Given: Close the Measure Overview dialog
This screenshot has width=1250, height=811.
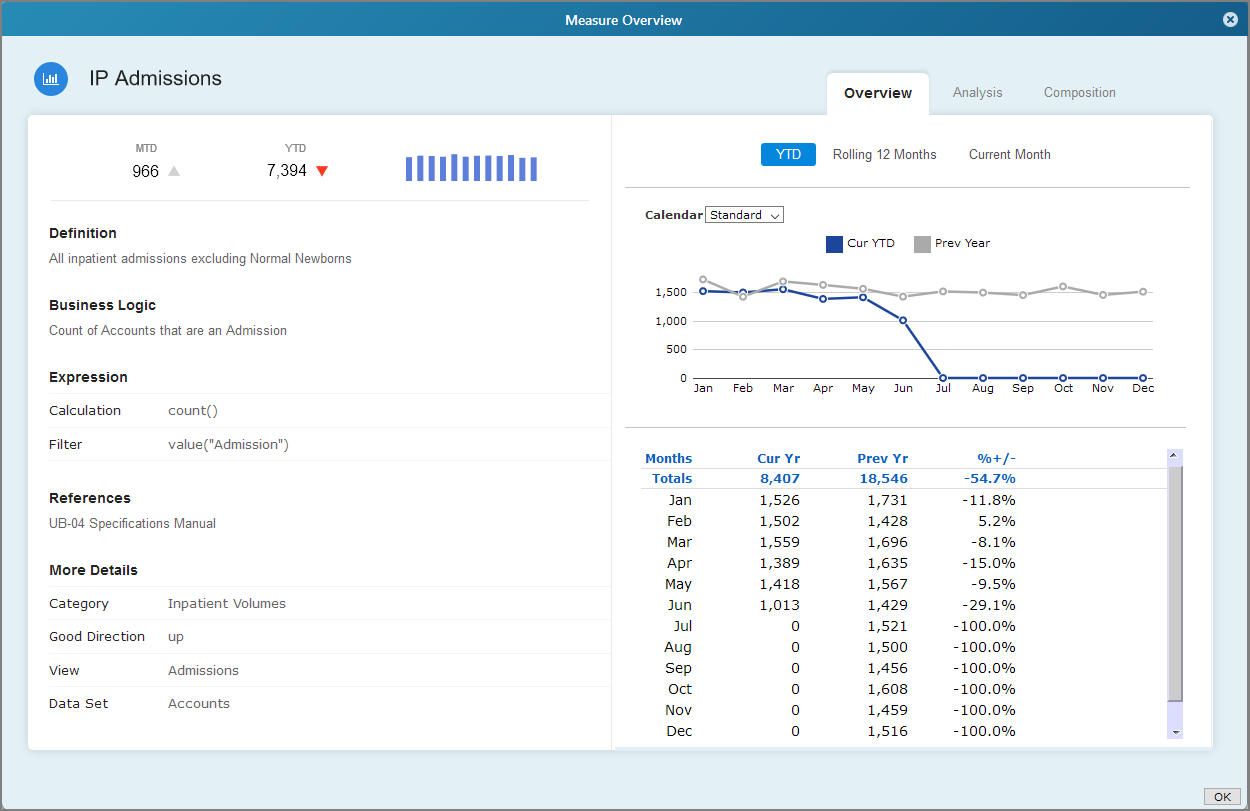Looking at the screenshot, I should point(1230,19).
